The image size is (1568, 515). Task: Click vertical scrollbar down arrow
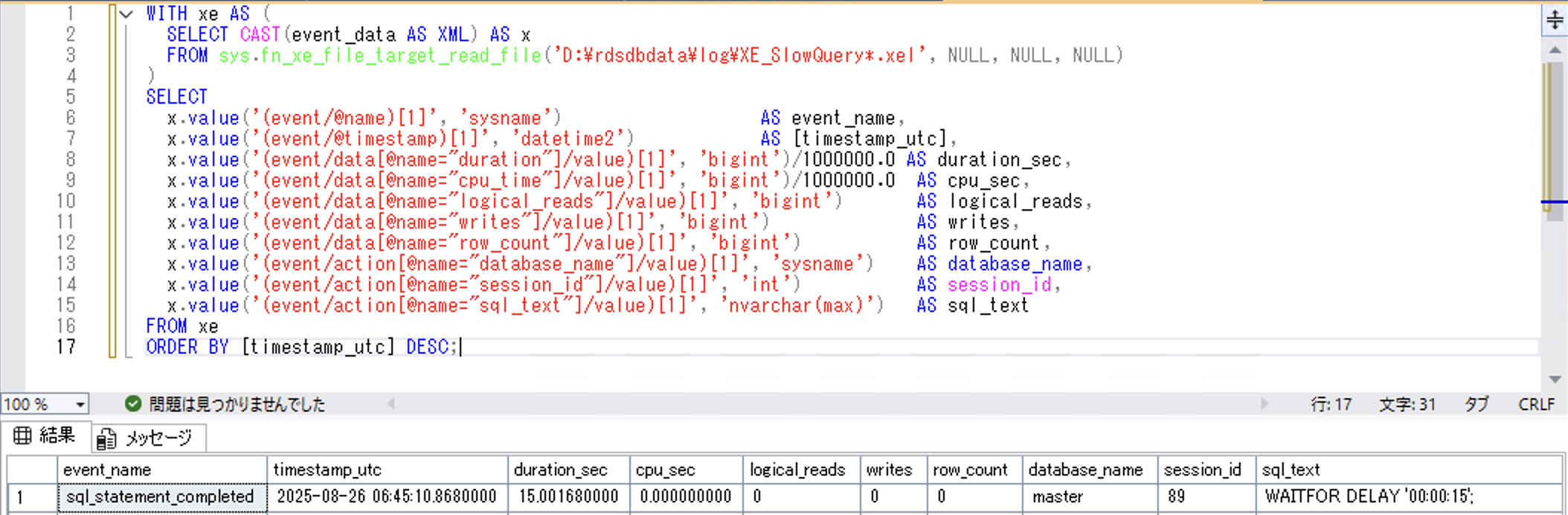coord(1555,380)
